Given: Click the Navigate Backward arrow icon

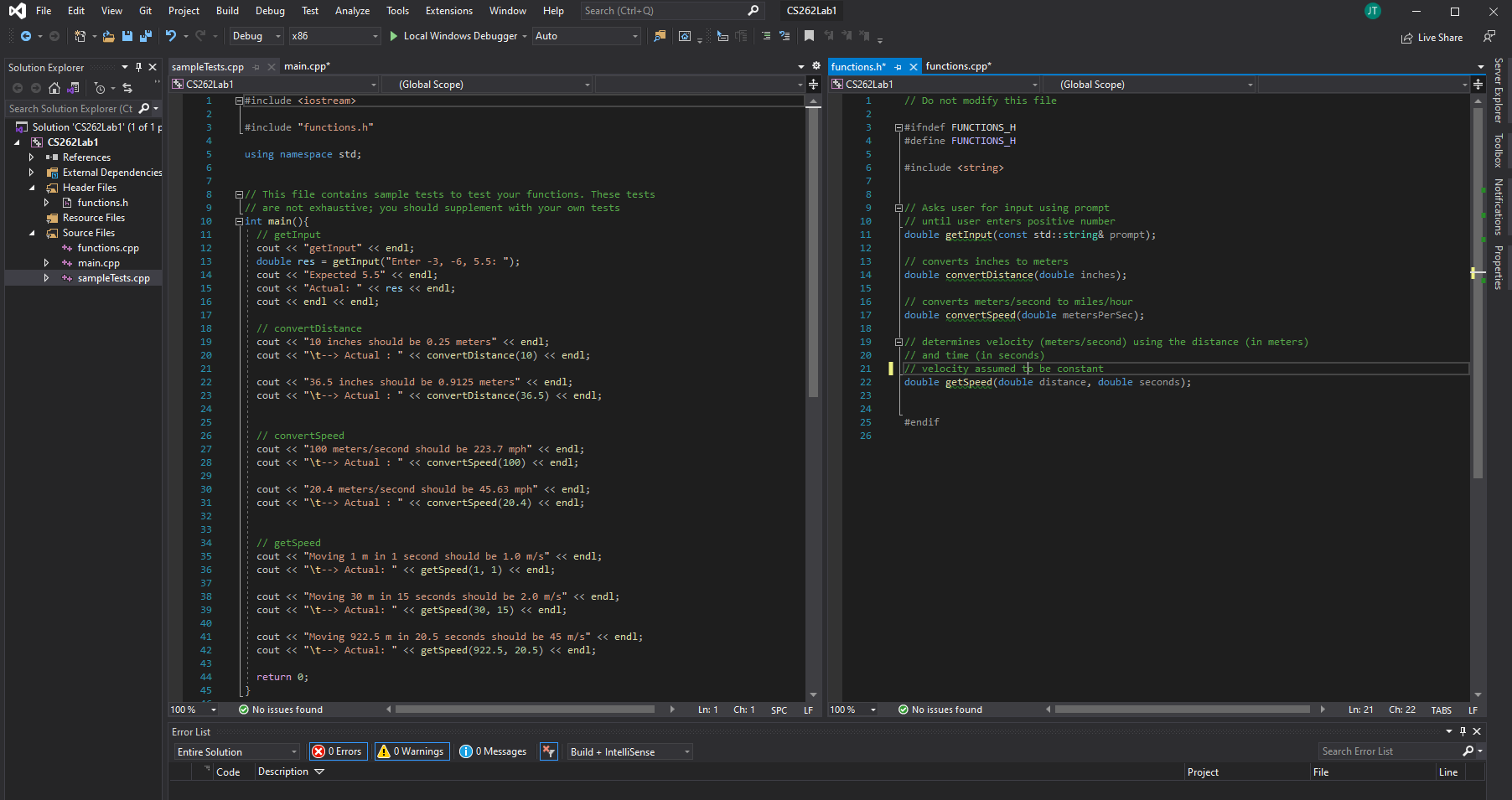Looking at the screenshot, I should pyautogui.click(x=26, y=36).
